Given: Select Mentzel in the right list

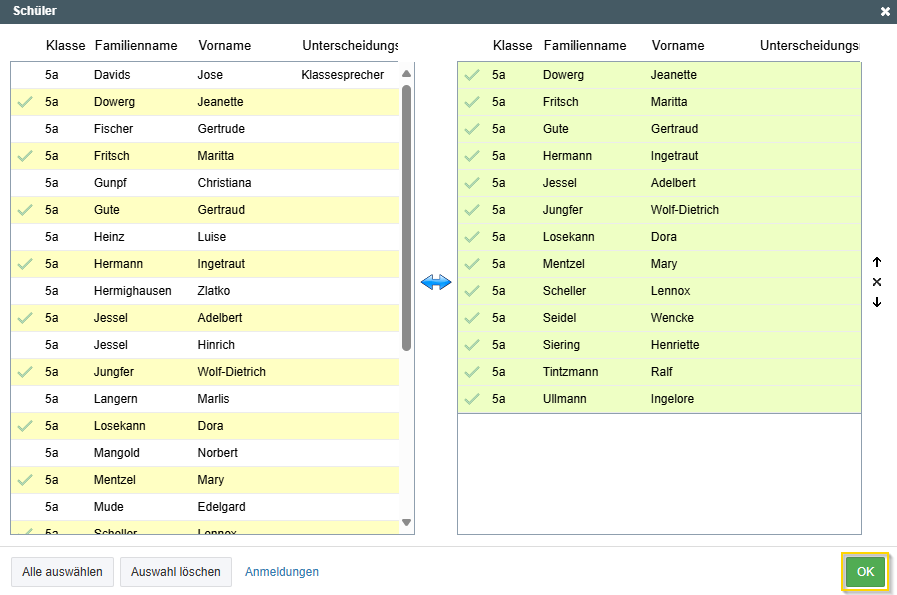Looking at the screenshot, I should (x=659, y=264).
